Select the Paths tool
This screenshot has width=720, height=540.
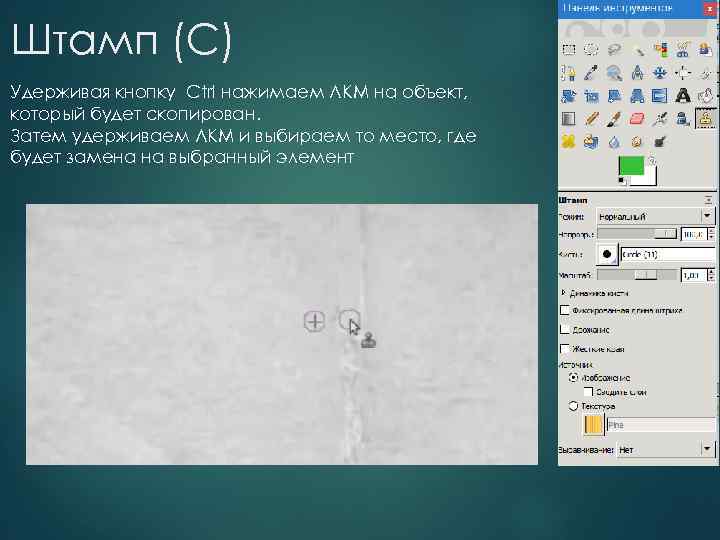(568, 73)
